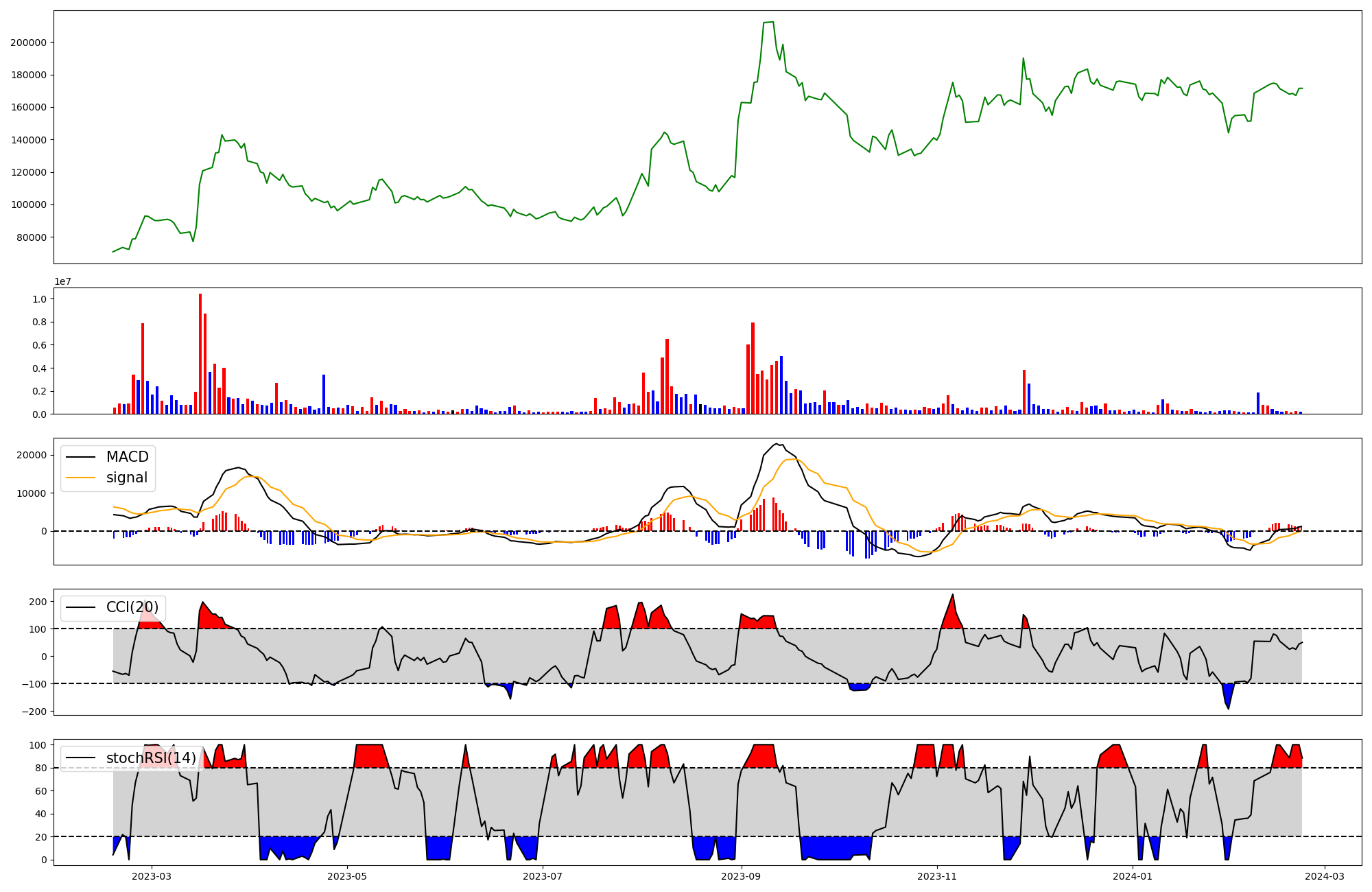
Task: Click the 2023-07 date tick label
Action: click(543, 876)
